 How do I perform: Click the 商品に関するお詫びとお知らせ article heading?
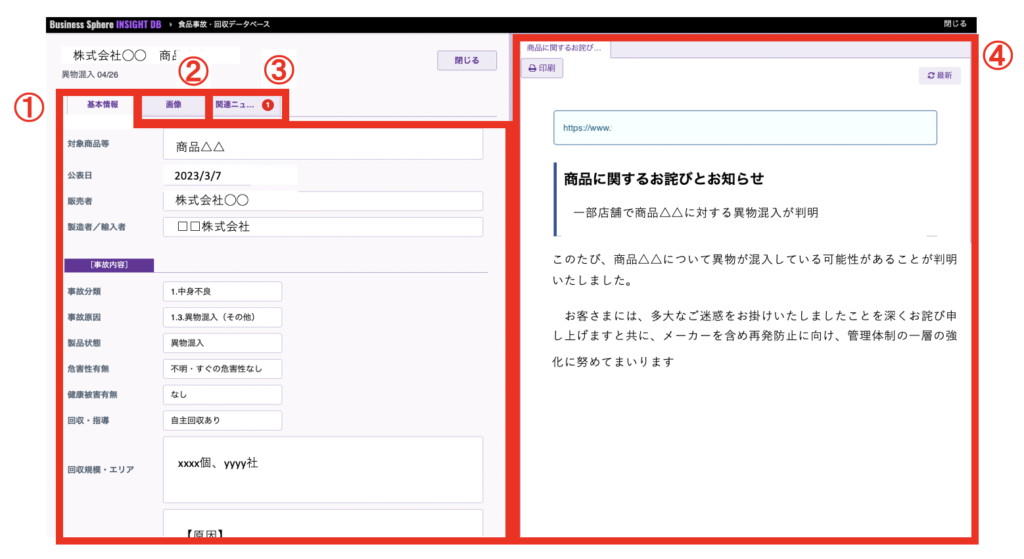click(664, 179)
